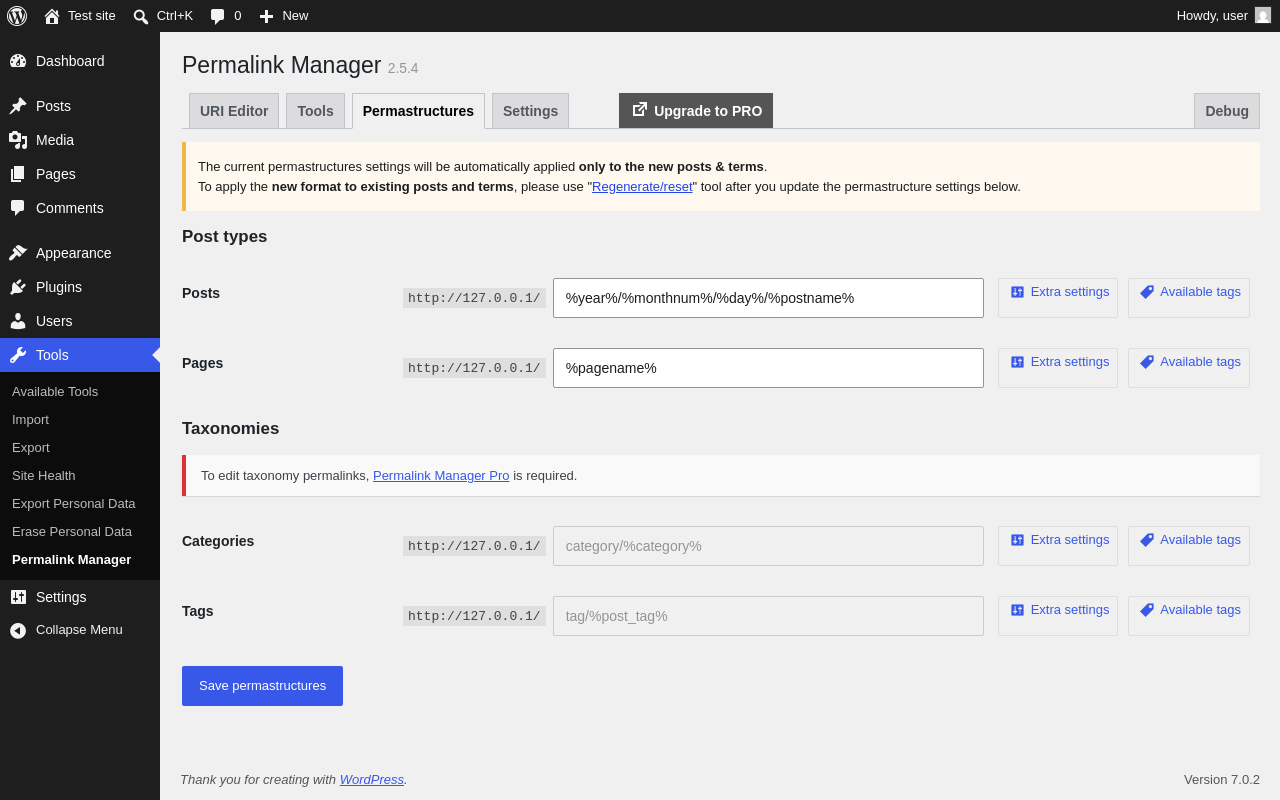Click the Save permastructures button
Viewport: 1280px width, 800px height.
262,686
